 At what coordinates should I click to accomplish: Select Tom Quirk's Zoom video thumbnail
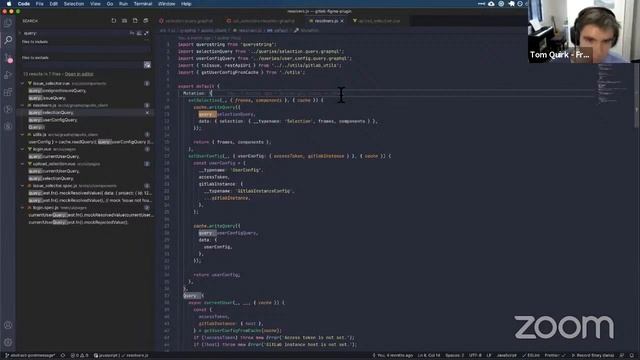pyautogui.click(x=584, y=31)
